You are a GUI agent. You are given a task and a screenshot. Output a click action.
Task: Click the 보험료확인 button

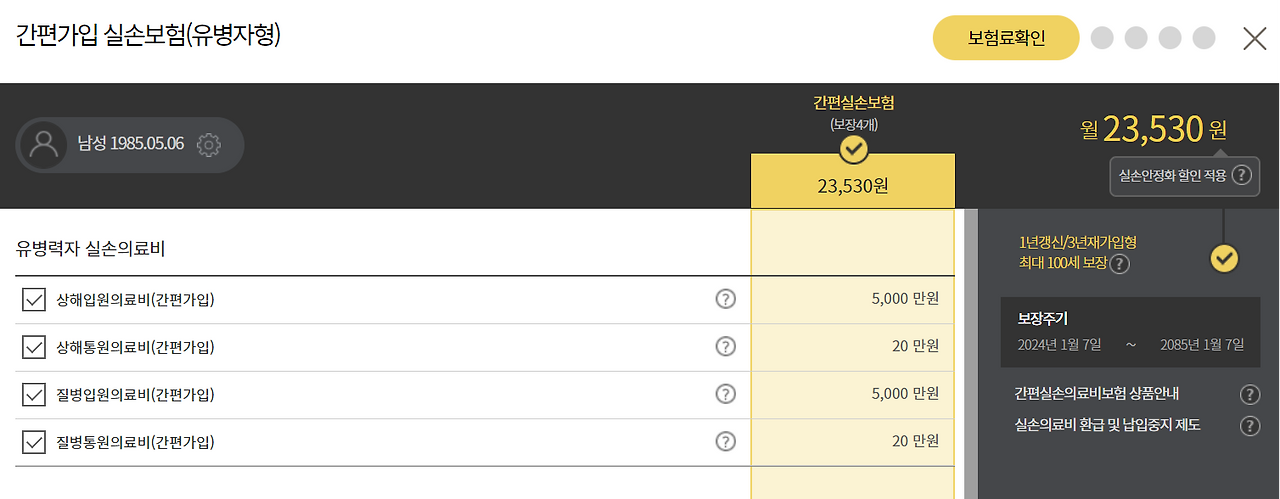click(x=1006, y=38)
